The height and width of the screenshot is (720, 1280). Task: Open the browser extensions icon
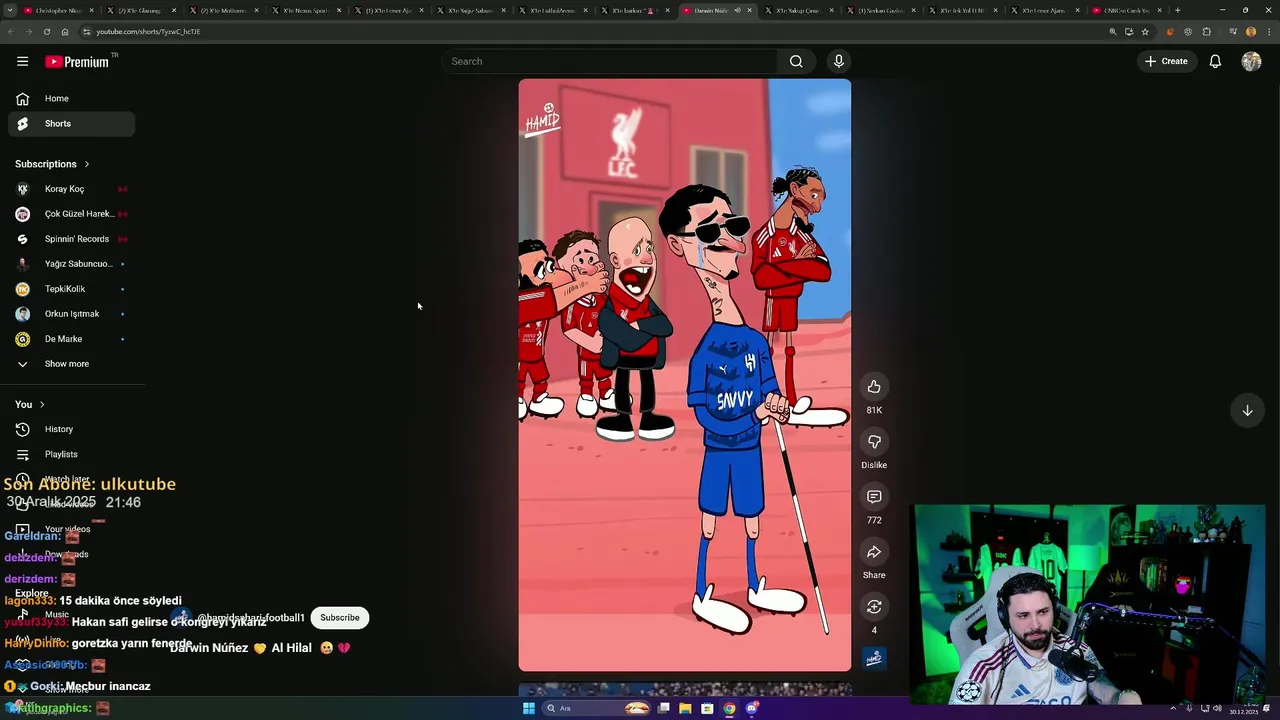(1207, 31)
